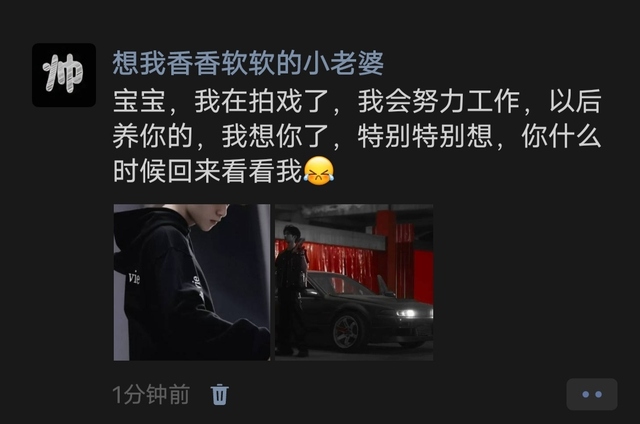The height and width of the screenshot is (424, 640).
Task: Delete the post with the trash icon
Action: click(x=219, y=395)
